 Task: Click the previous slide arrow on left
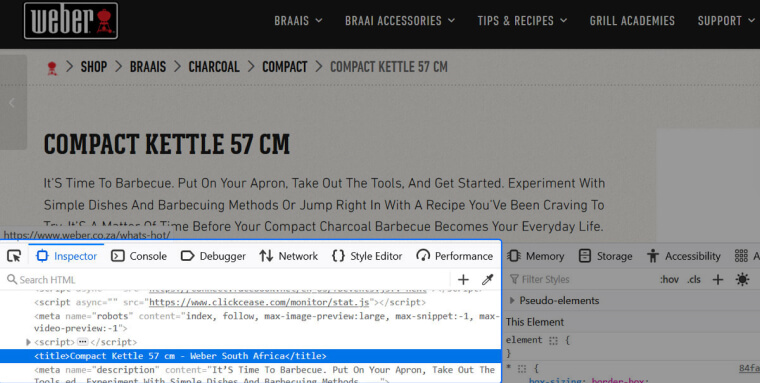pyautogui.click(x=12, y=103)
